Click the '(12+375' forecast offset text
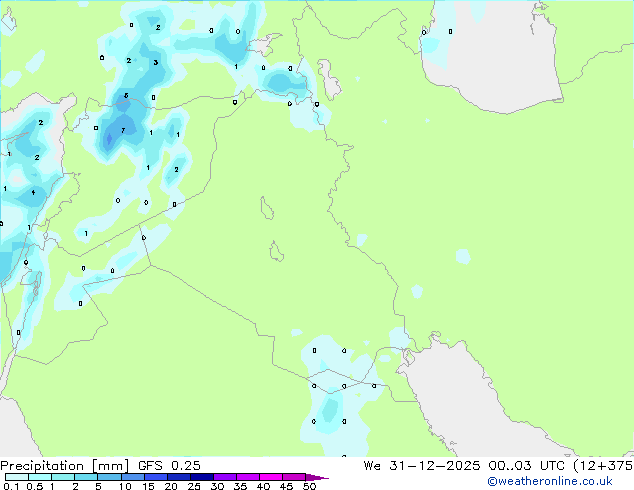This screenshot has width=634, height=490. click(x=603, y=466)
